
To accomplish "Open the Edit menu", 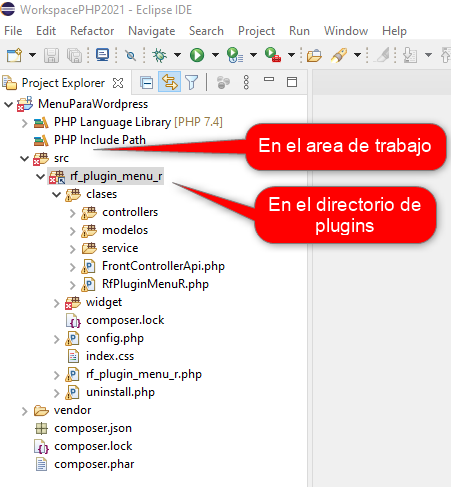I will (x=46, y=31).
